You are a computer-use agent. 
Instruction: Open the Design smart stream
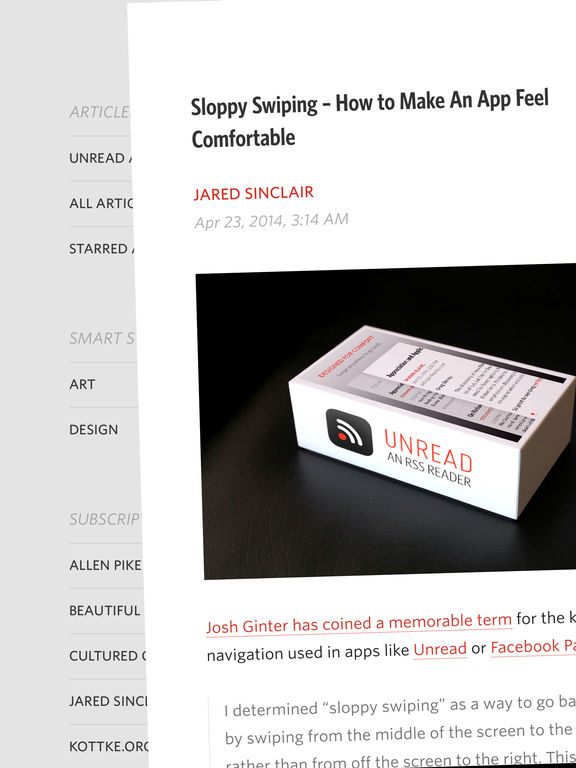tap(103, 430)
